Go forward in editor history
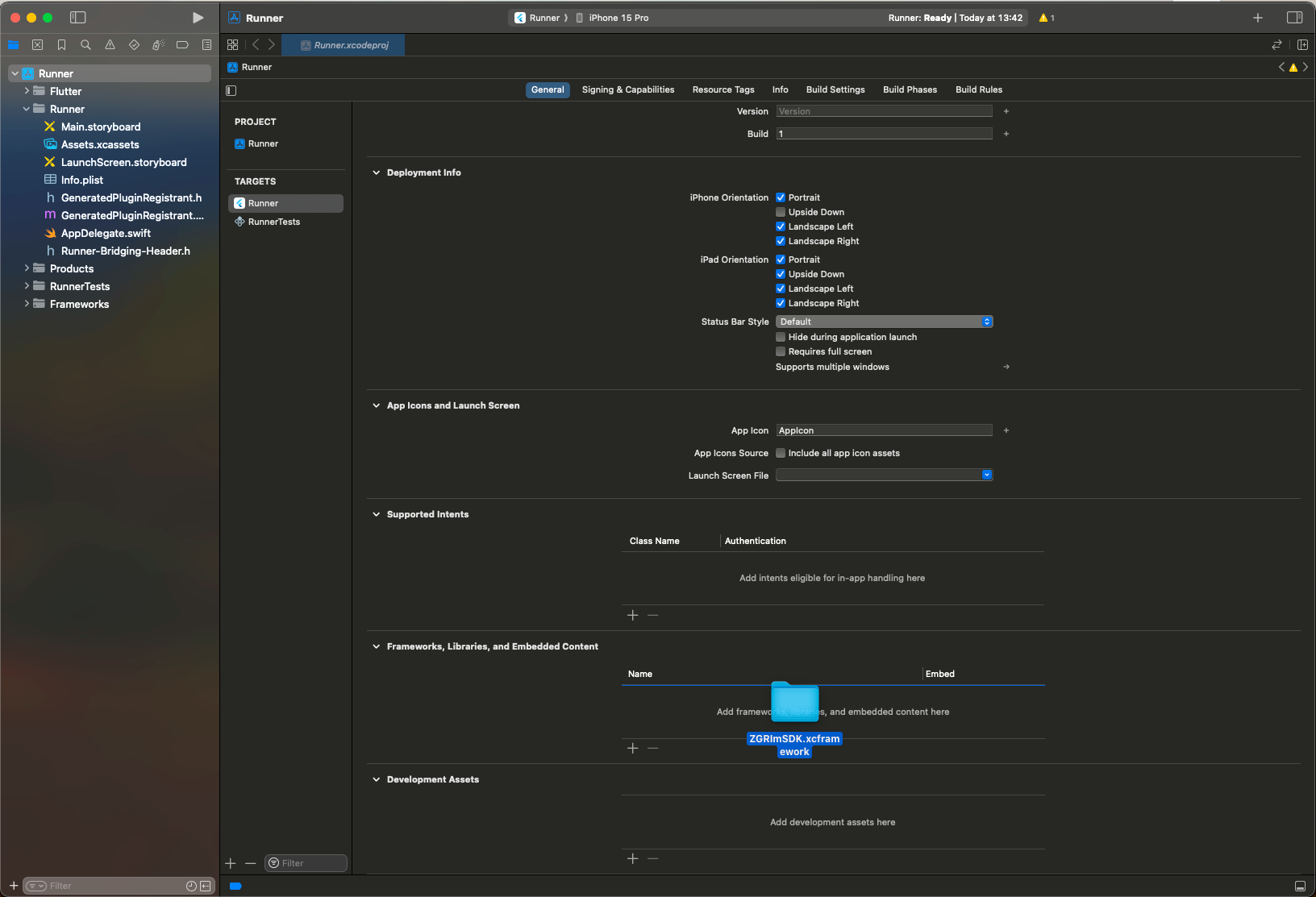1316x897 pixels. click(x=272, y=45)
